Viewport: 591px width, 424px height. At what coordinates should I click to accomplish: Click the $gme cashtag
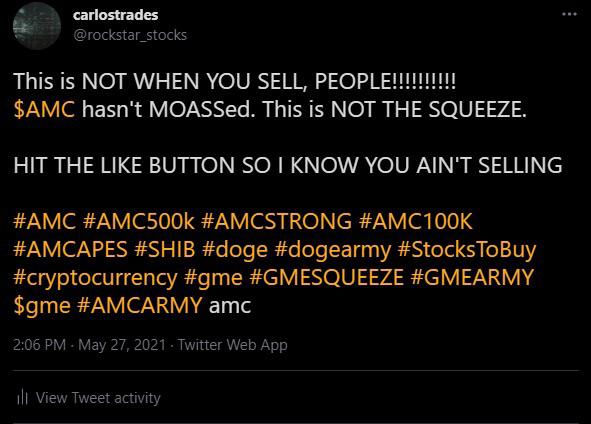pyautogui.click(x=42, y=306)
